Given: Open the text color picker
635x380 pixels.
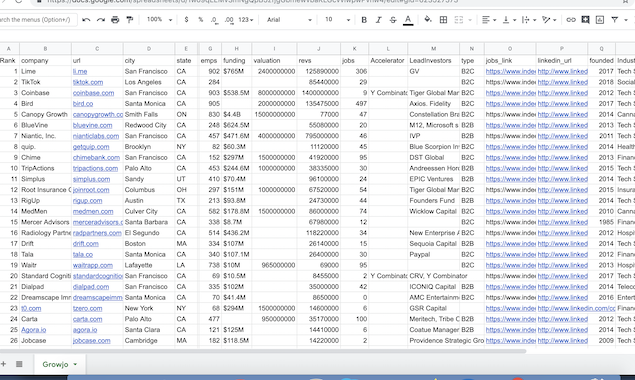Looking at the screenshot, I should (x=408, y=19).
